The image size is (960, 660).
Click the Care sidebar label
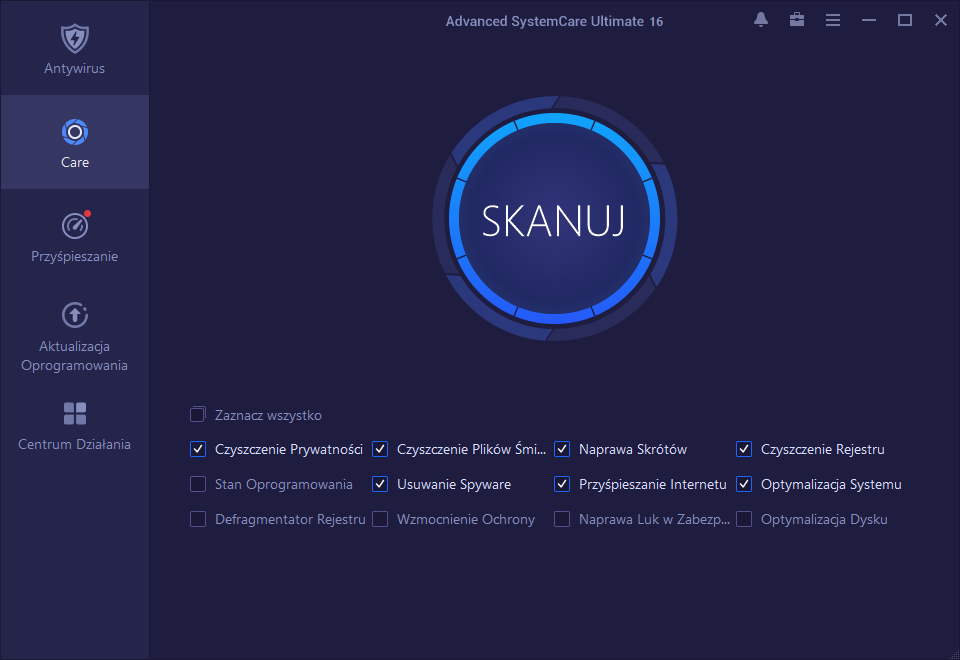75,162
